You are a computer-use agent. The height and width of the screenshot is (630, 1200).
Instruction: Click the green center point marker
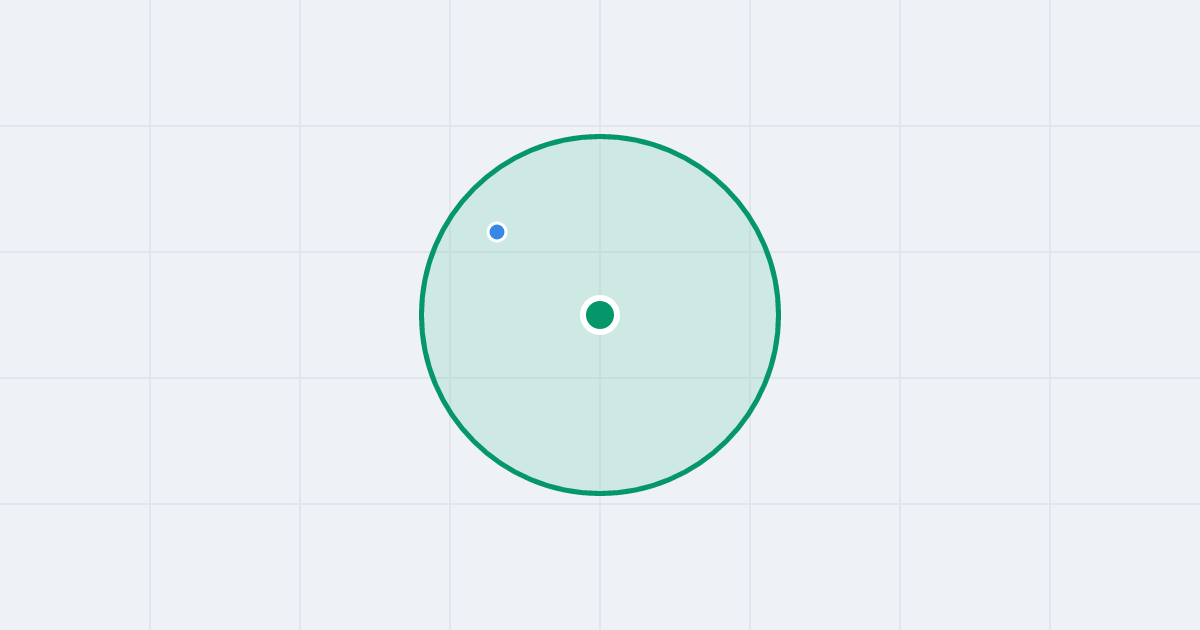[x=600, y=315]
